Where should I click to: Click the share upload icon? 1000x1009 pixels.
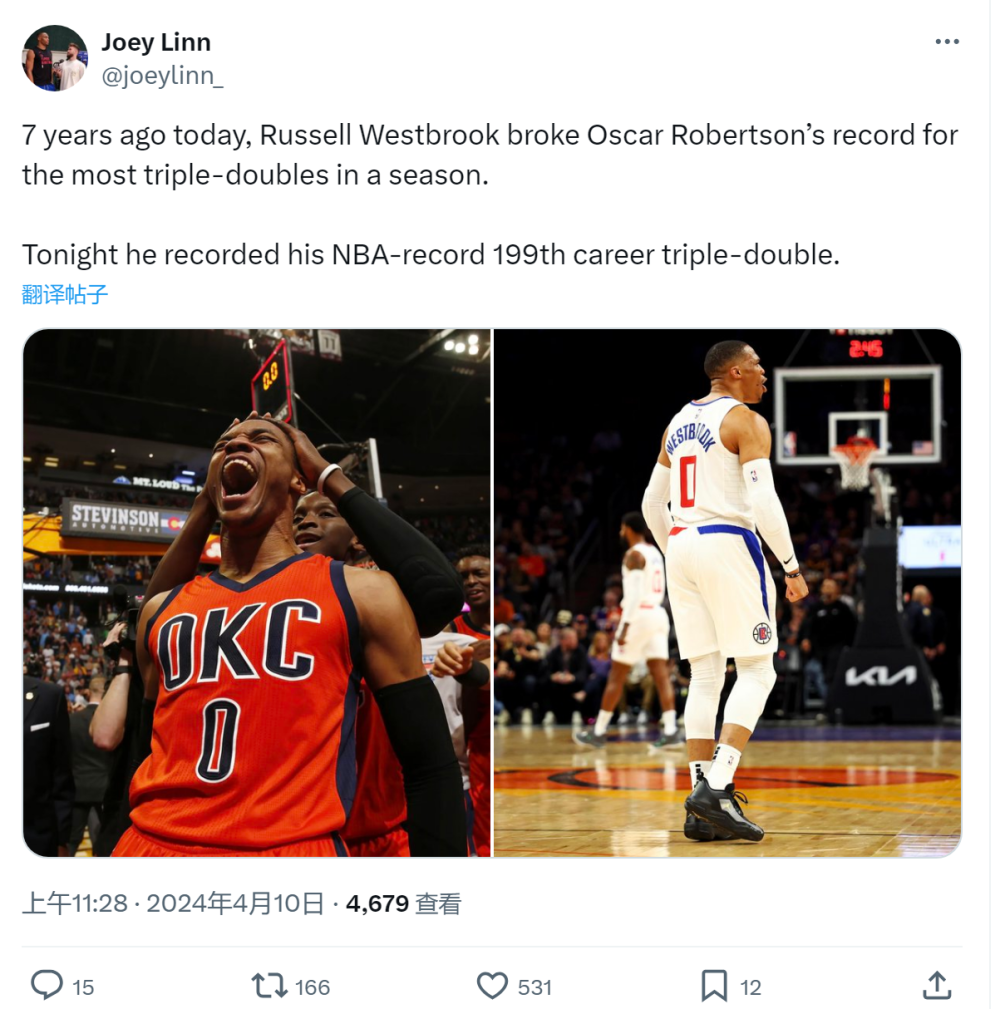(937, 985)
